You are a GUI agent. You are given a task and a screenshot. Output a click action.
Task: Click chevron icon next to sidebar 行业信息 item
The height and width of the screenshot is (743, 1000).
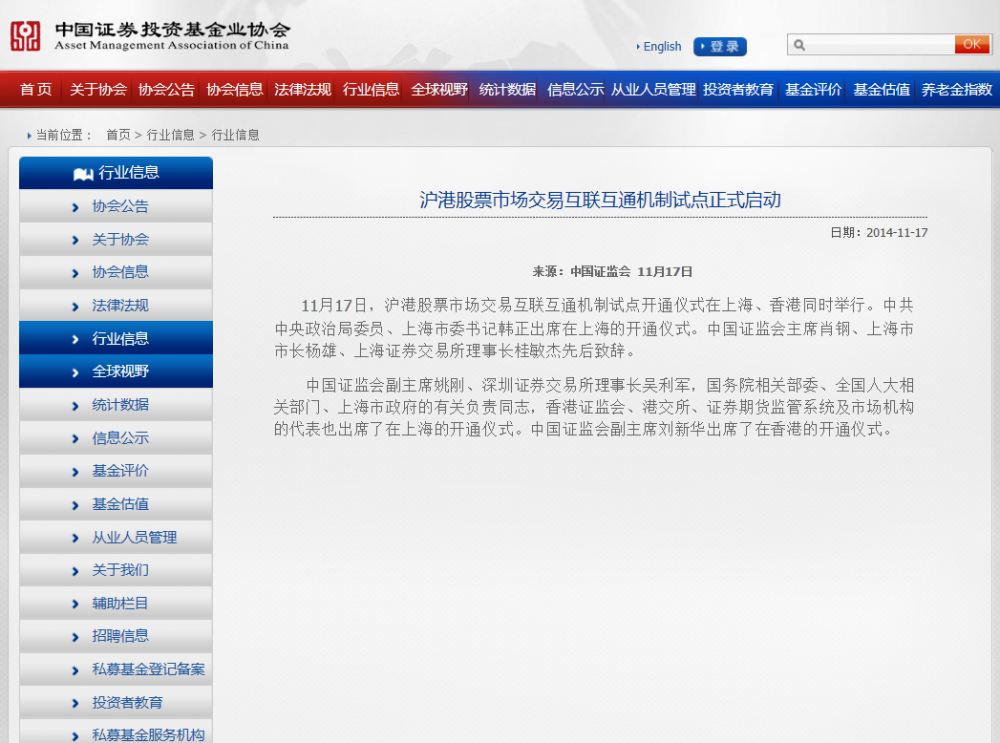[x=75, y=339]
